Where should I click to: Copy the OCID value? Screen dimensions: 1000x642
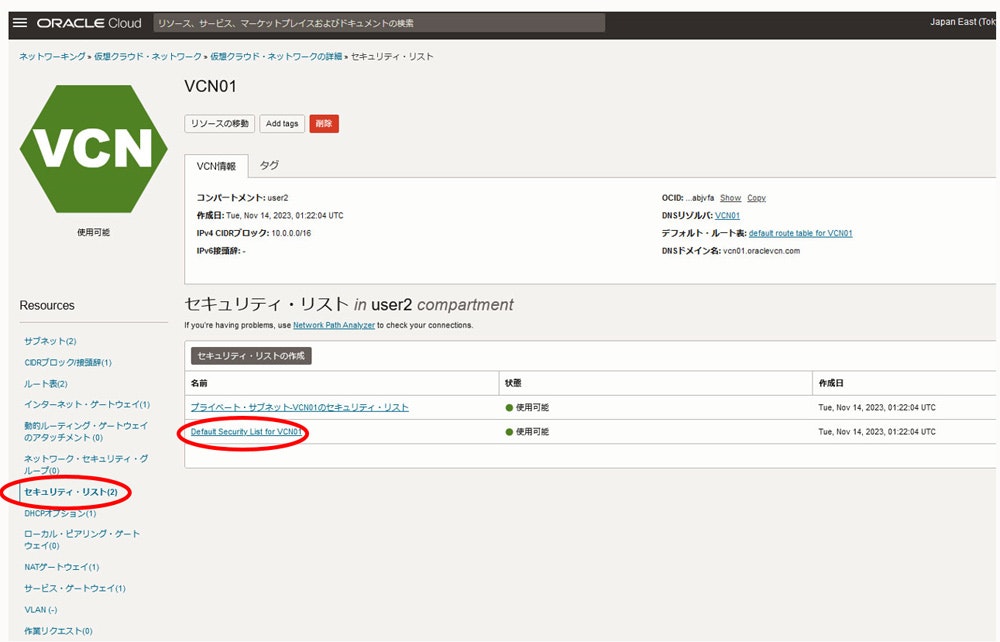756,198
